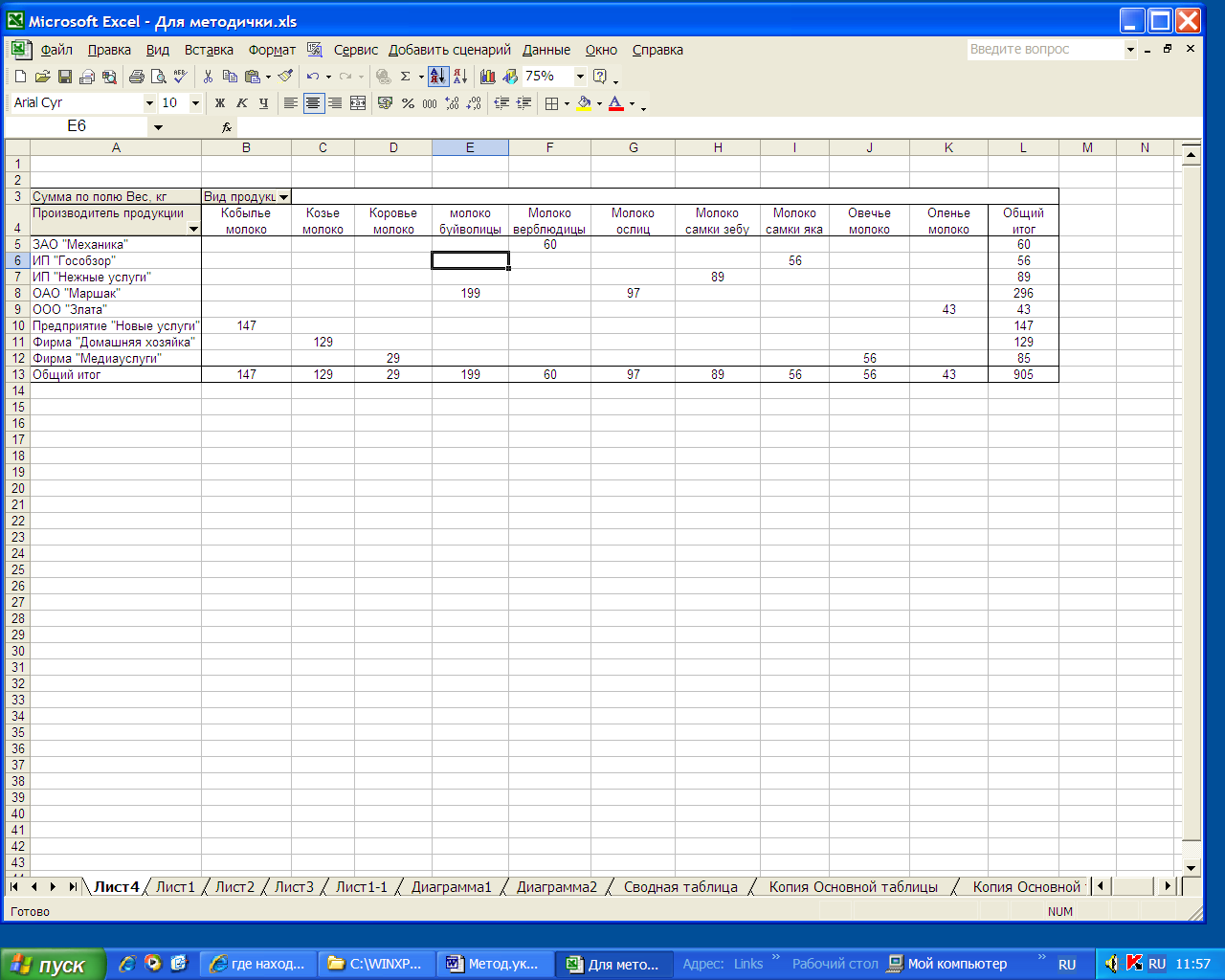Switch to the Сводная таблица sheet tab
The image size is (1225, 980).
coord(680,887)
